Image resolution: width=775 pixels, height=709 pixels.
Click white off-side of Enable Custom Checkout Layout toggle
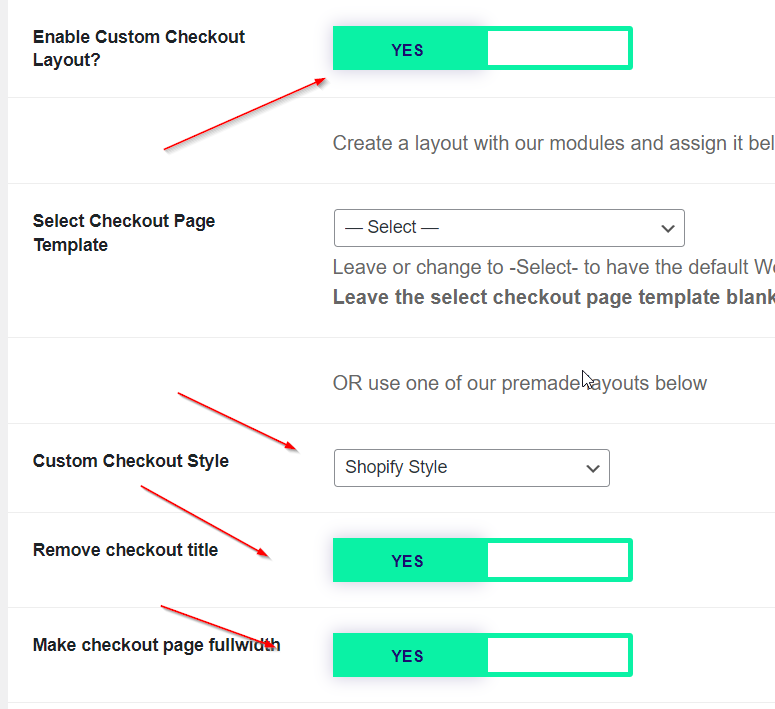point(557,49)
